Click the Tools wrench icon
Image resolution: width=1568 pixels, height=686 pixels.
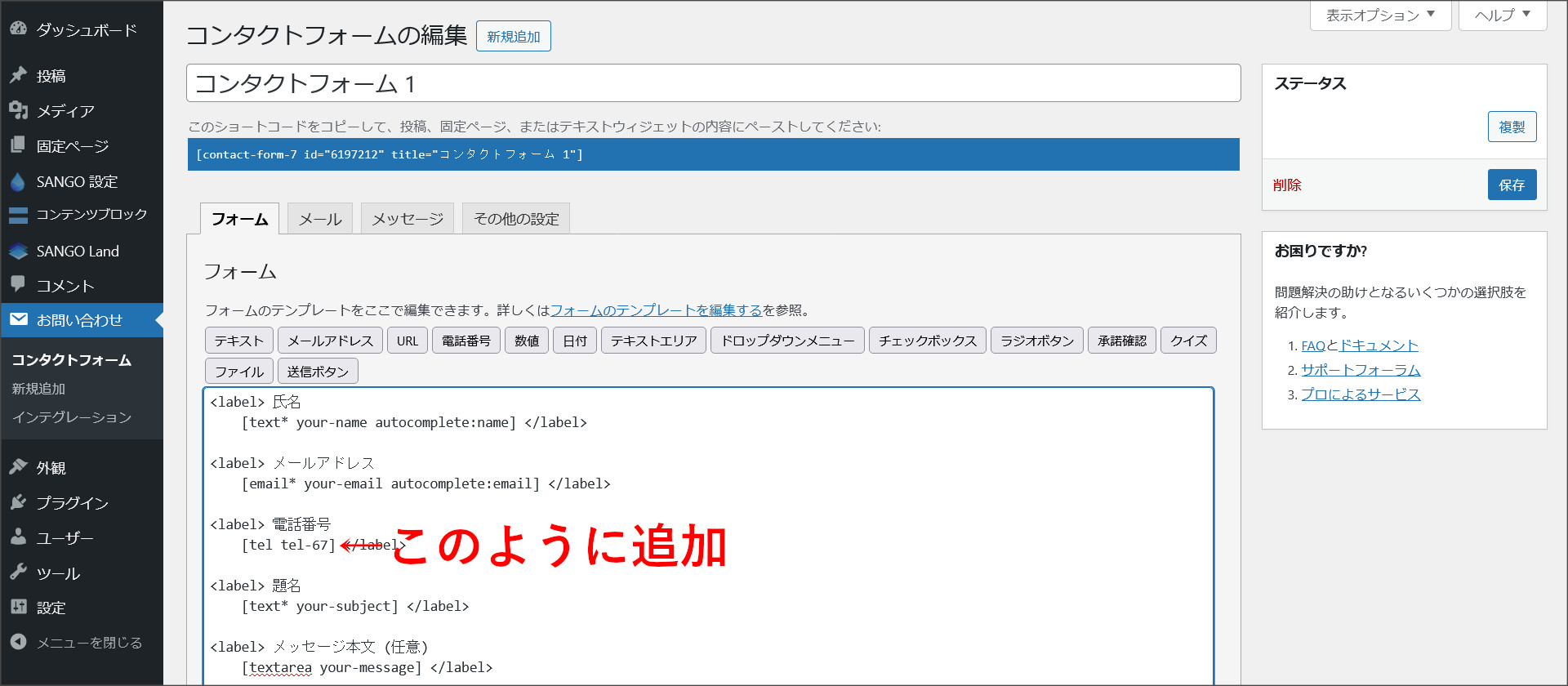pos(18,572)
